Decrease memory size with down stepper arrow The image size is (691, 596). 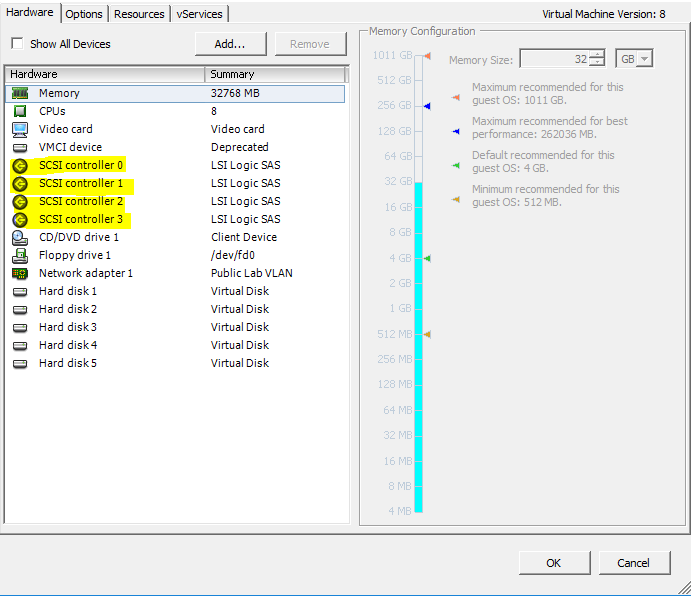click(597, 62)
